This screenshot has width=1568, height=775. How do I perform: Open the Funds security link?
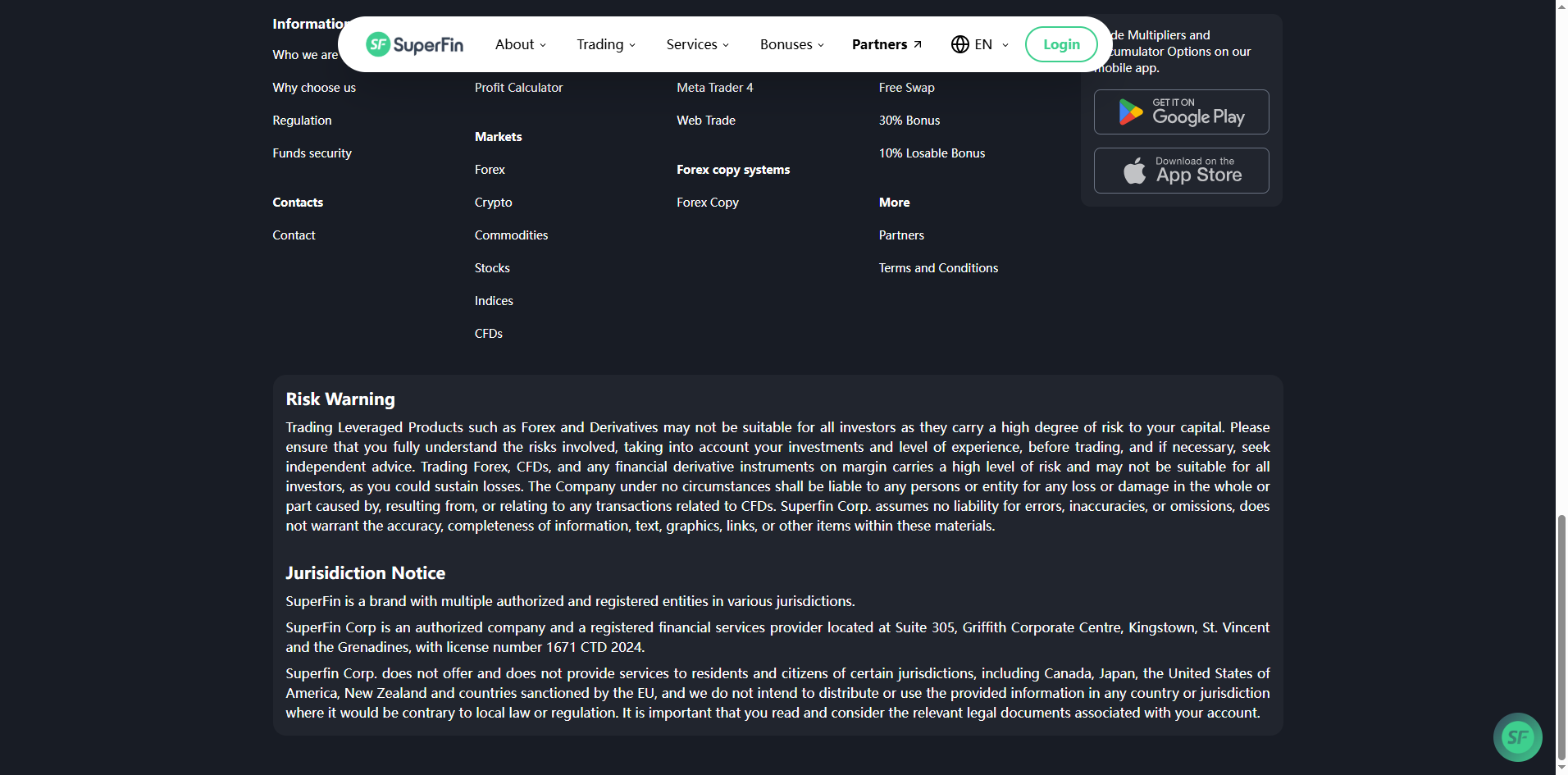[x=312, y=153]
